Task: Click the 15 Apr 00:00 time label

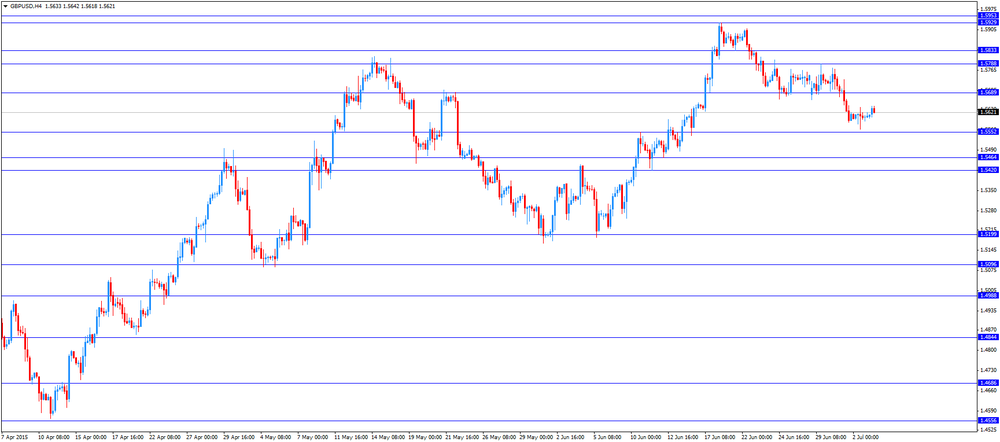Action: [91, 438]
